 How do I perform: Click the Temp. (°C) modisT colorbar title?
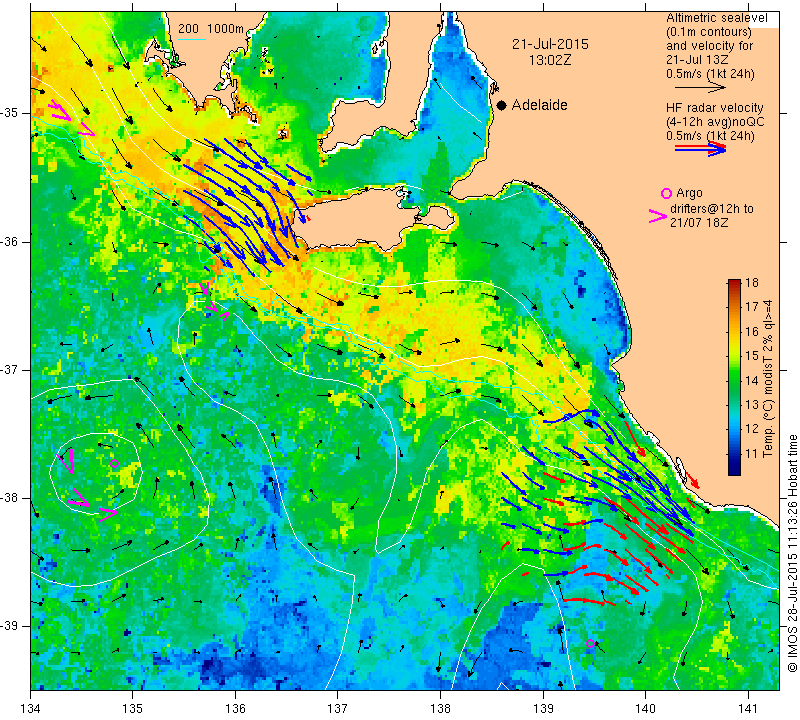767,378
